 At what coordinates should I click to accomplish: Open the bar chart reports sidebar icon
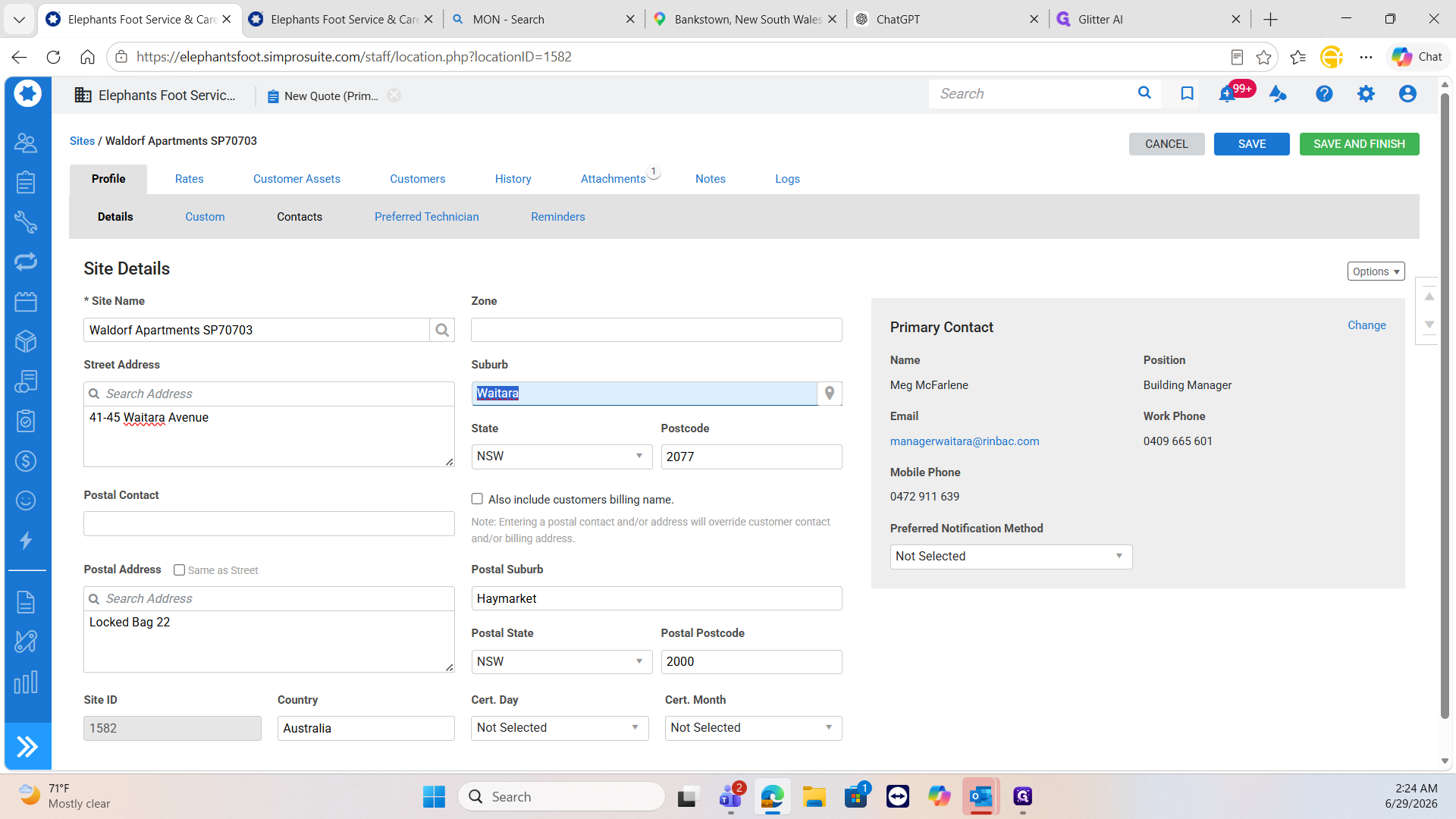click(26, 682)
